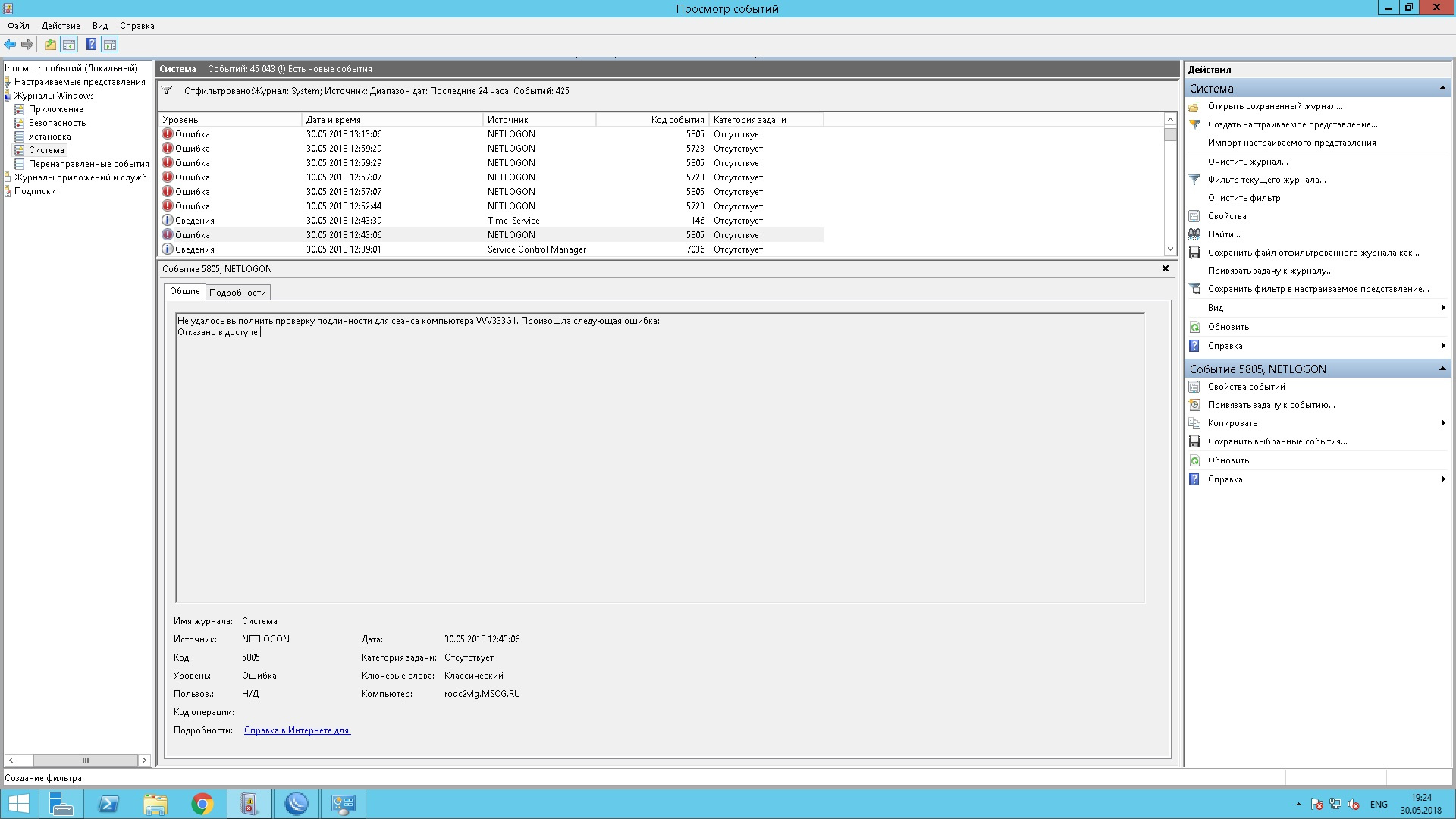Open help via the toolbar question-mark icon

(x=91, y=45)
